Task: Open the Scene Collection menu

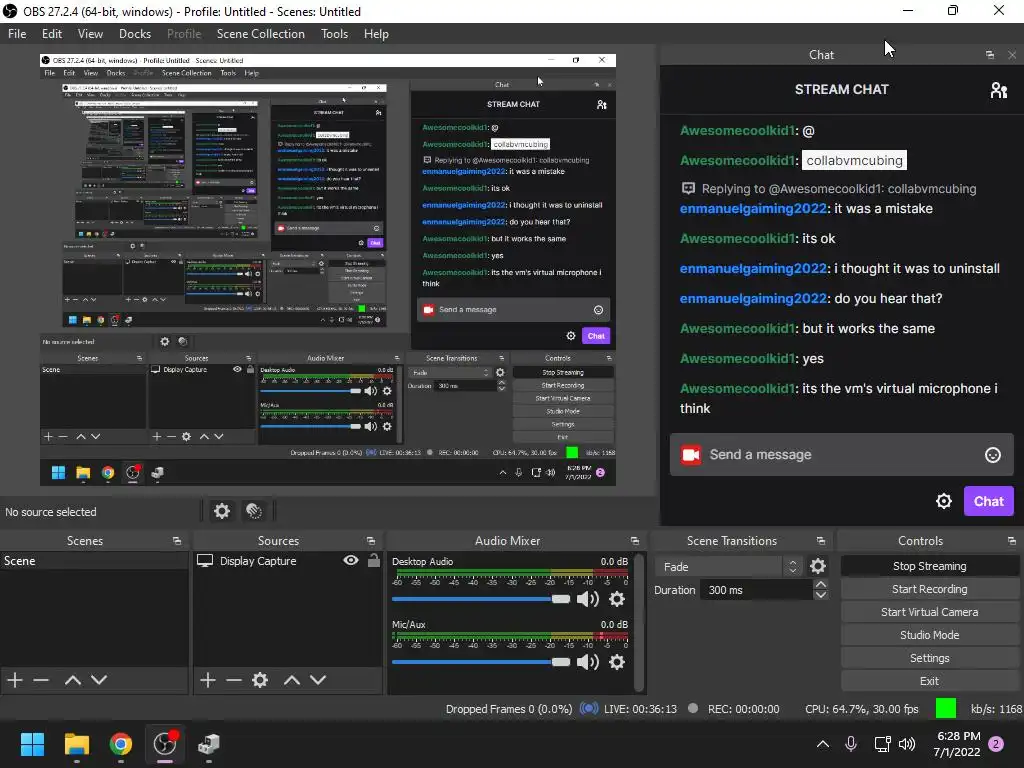Action: [261, 34]
